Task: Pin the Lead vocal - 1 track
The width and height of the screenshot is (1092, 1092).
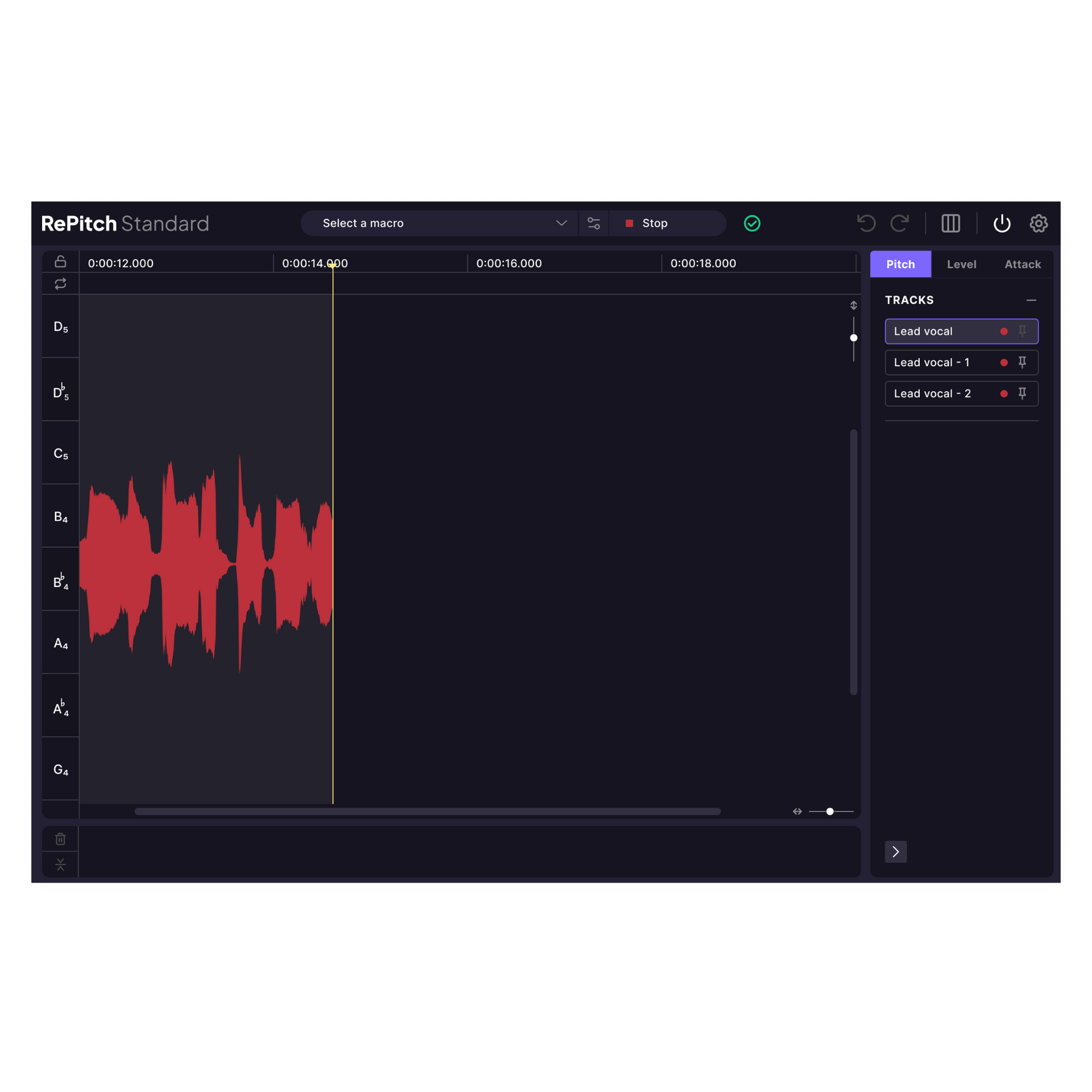Action: tap(1022, 363)
